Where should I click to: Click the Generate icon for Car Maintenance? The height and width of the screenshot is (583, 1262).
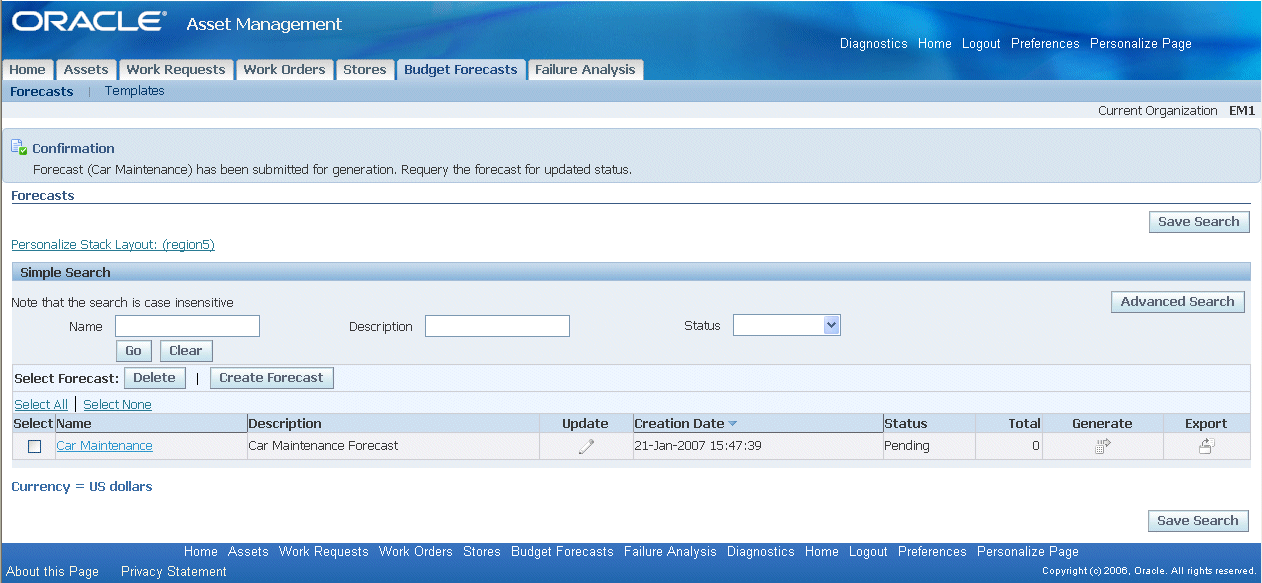(x=1102, y=447)
